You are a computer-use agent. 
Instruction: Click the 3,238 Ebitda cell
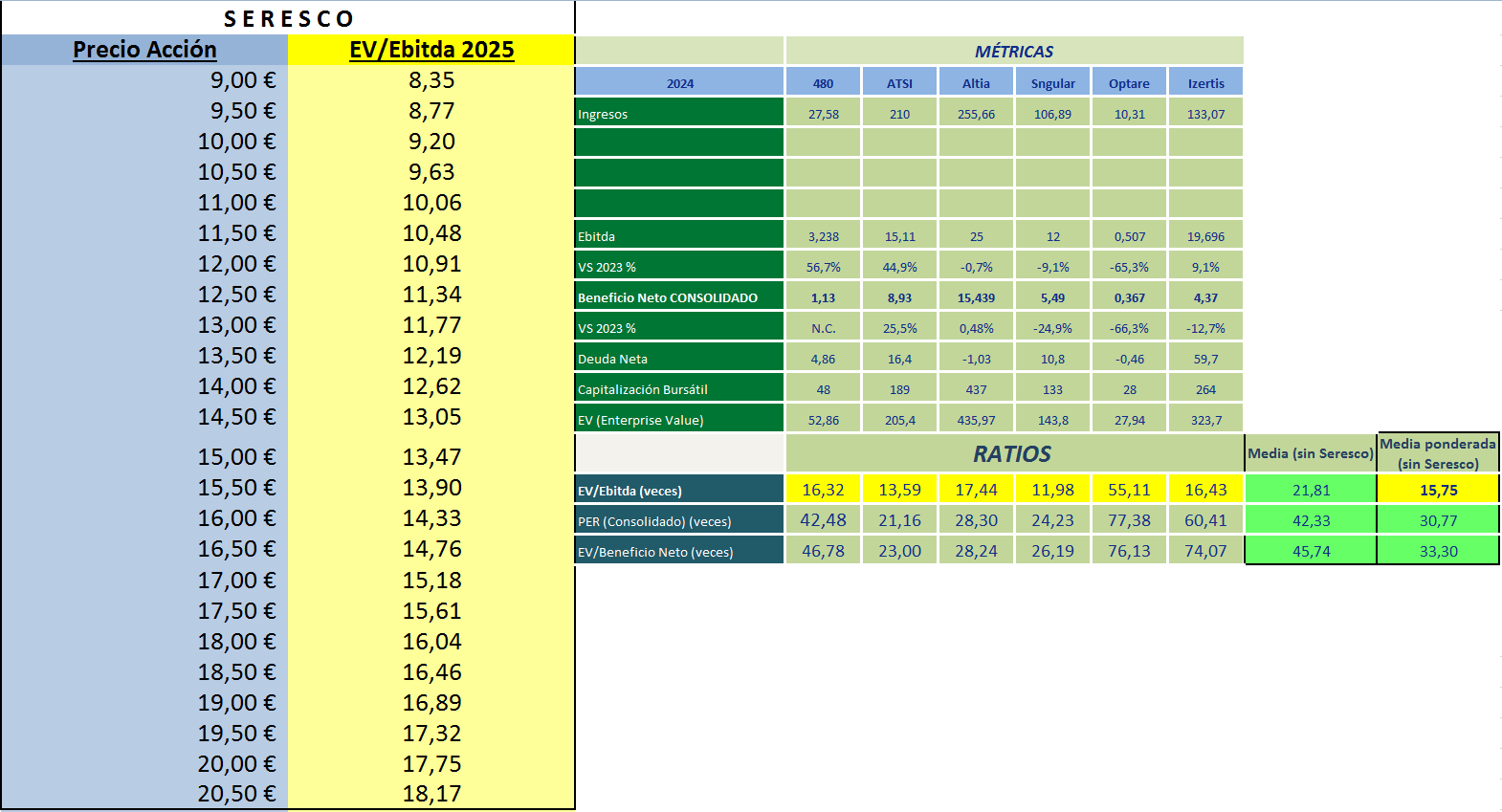(823, 236)
